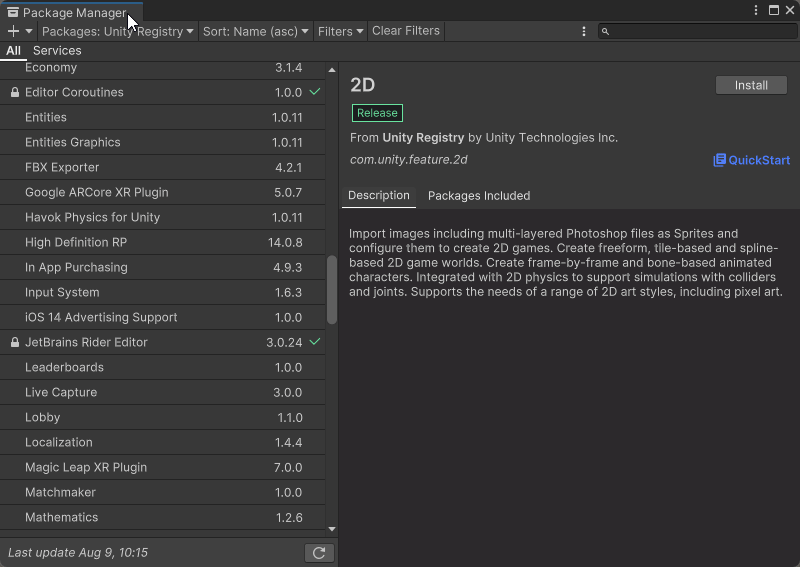
Task: Click the com.unity.feature.2d package name
Action: pos(409,160)
